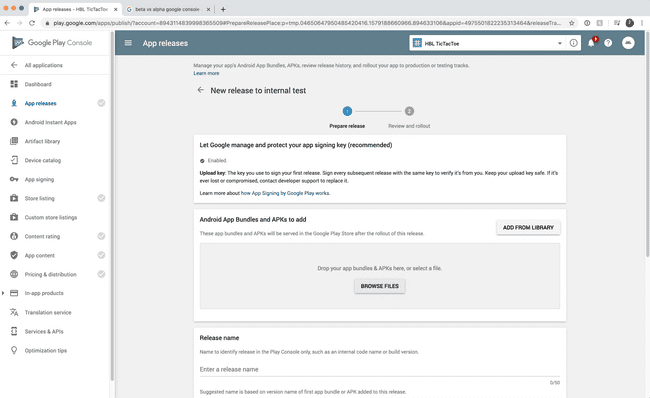Open the HBL TicTacToe app selector dropdown

pos(488,43)
